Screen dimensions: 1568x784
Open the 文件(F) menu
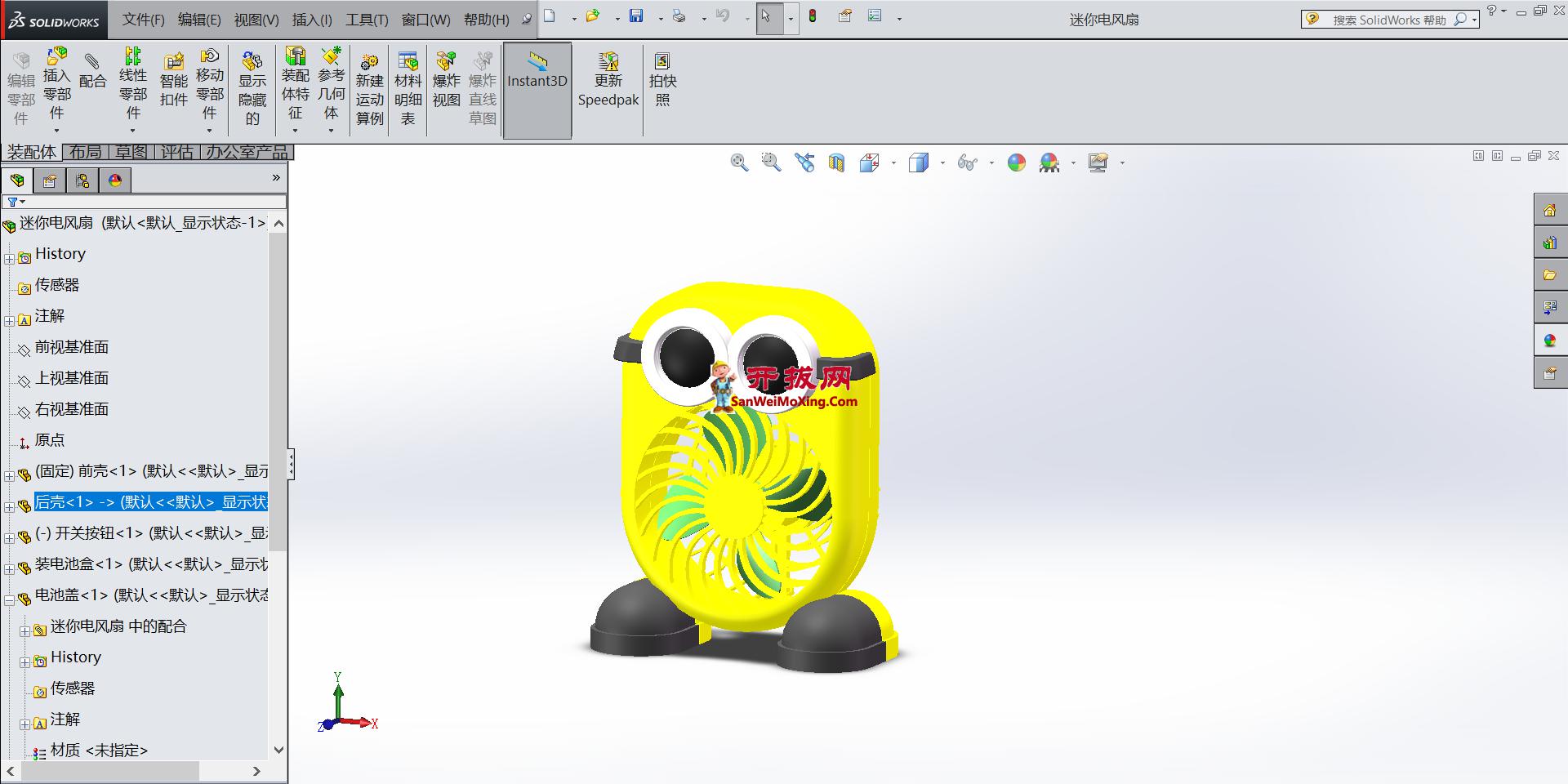tap(143, 19)
